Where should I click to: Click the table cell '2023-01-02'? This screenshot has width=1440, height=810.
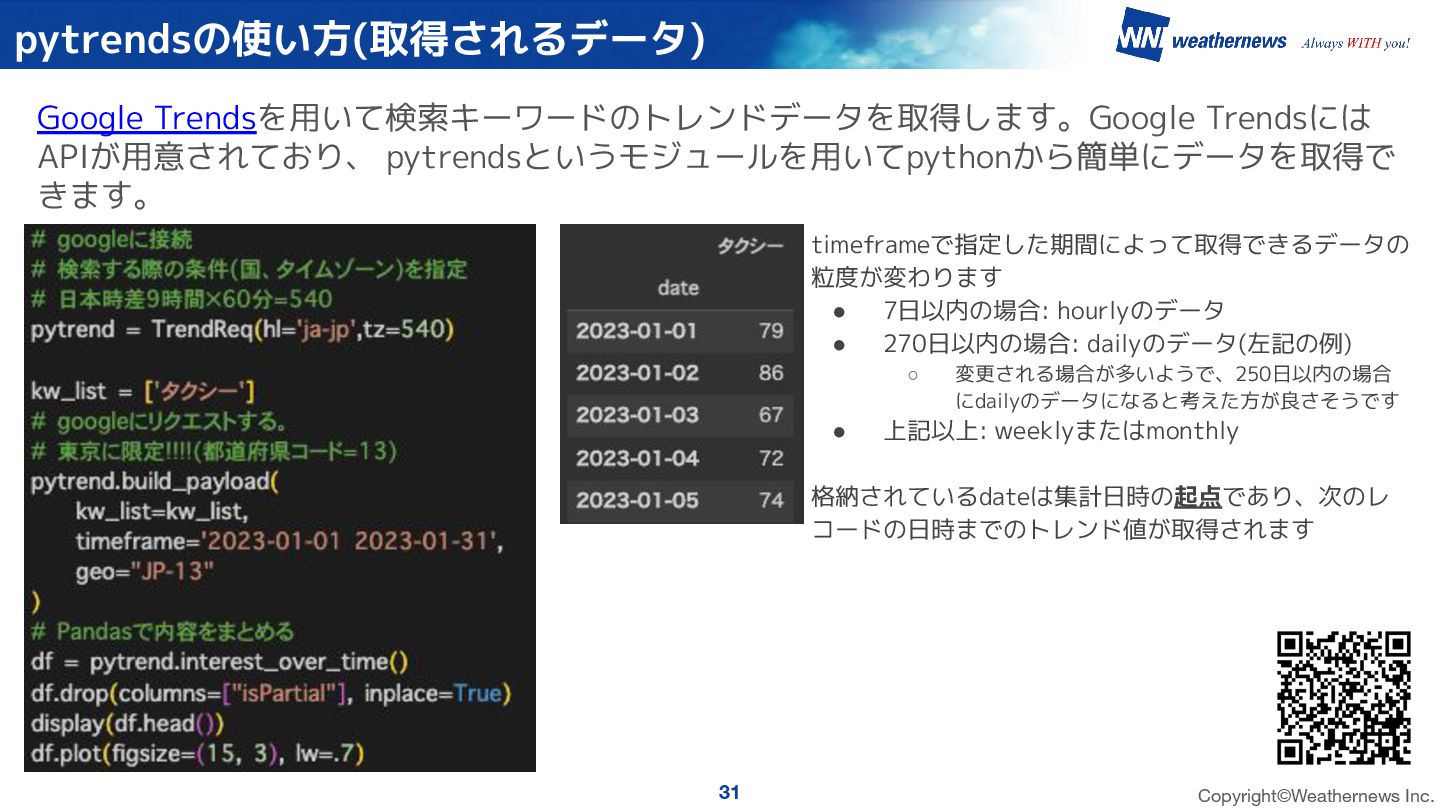(636, 373)
